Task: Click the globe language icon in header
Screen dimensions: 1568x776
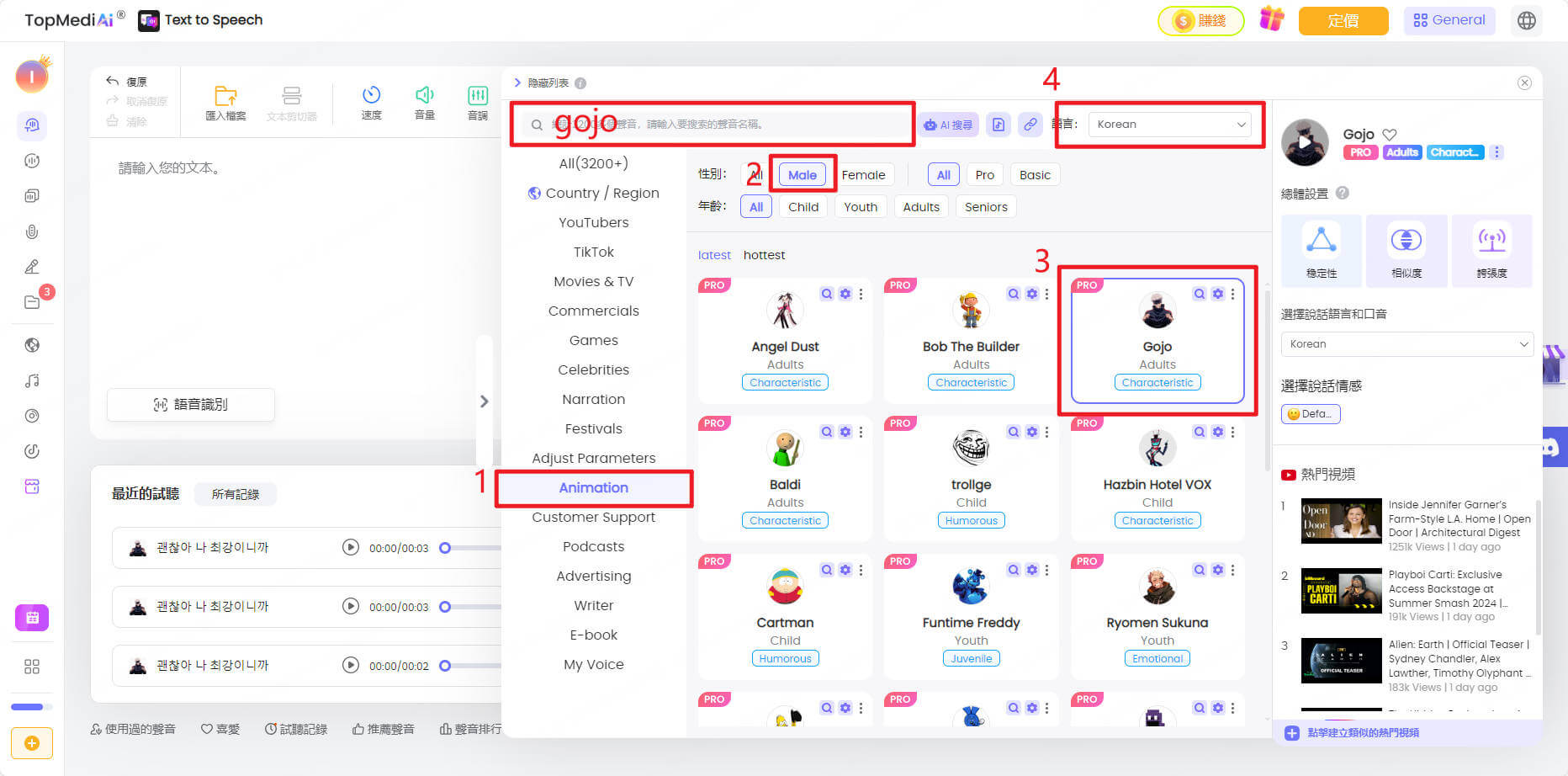Action: click(1527, 20)
